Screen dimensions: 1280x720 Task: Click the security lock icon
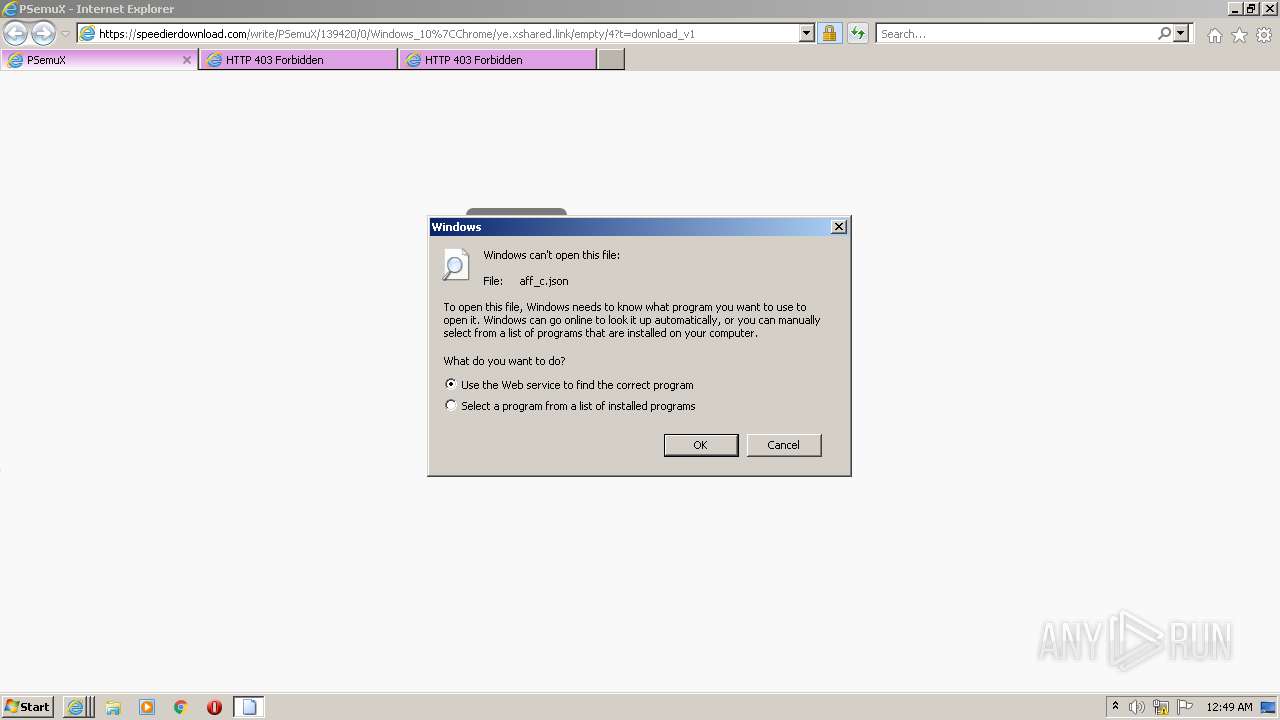click(829, 33)
